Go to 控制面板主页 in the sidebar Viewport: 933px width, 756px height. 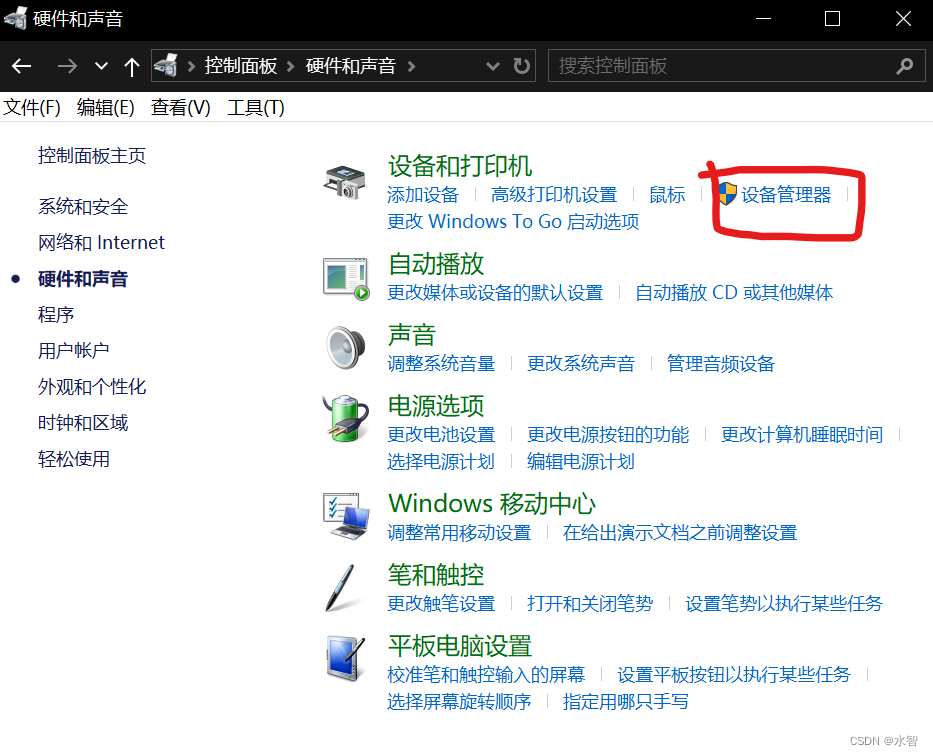tap(92, 155)
